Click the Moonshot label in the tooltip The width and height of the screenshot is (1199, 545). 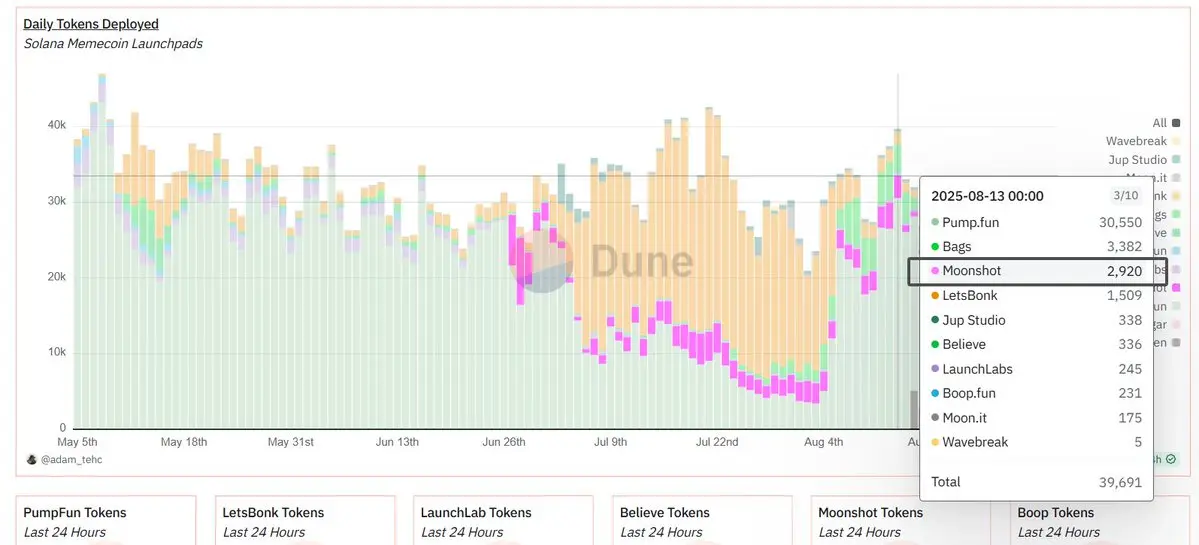coord(971,271)
